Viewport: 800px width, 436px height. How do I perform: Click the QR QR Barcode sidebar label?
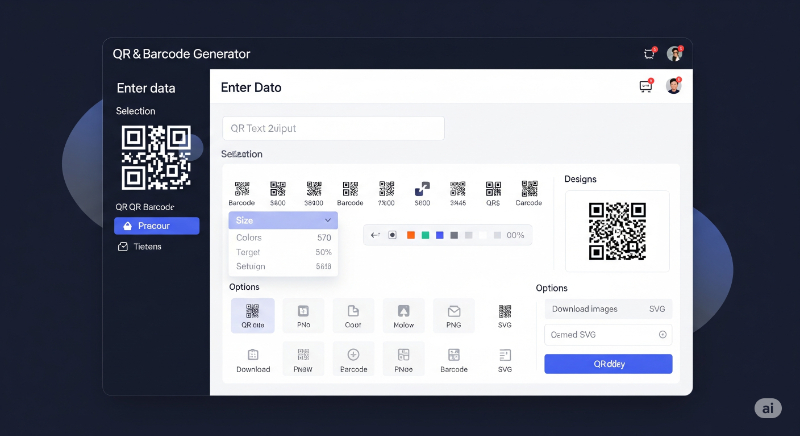pyautogui.click(x=145, y=207)
